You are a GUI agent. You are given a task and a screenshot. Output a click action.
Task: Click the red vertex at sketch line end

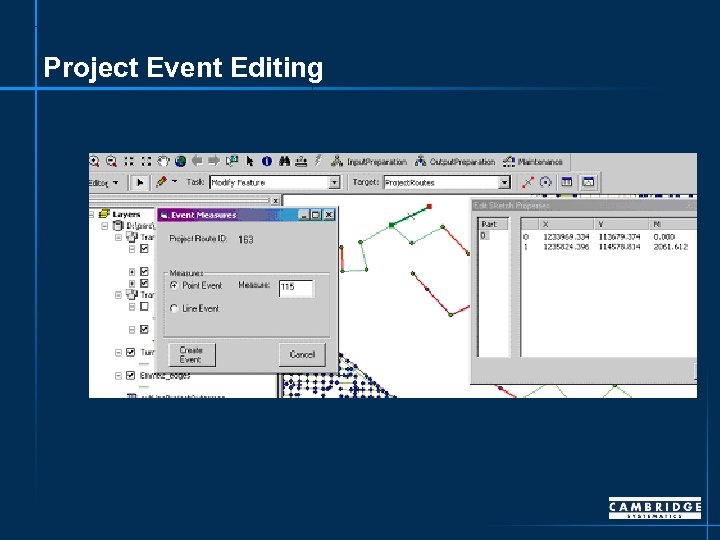(429, 207)
